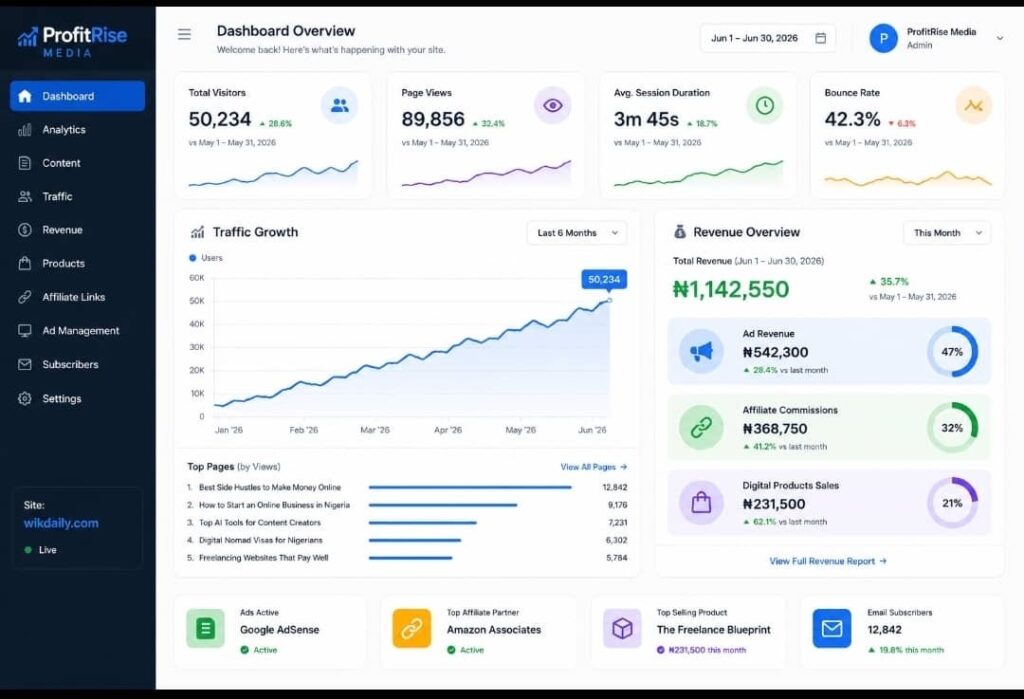The height and width of the screenshot is (699, 1024).
Task: Click the Affiliate Links chain sidebar icon
Action: click(x=25, y=297)
